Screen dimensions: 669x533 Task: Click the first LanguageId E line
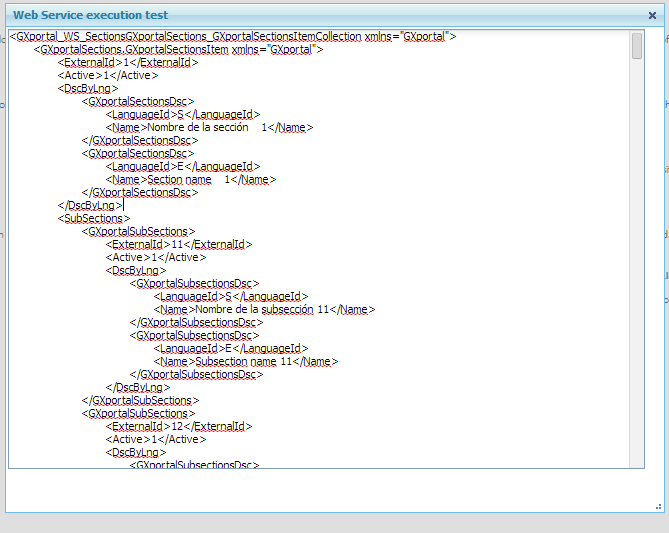(183, 166)
